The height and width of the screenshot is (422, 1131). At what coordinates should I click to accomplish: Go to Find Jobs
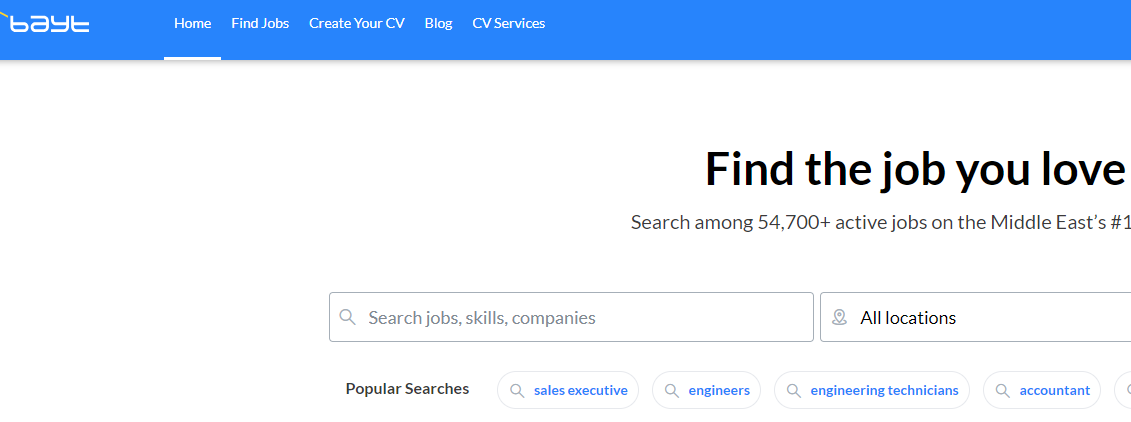point(260,23)
